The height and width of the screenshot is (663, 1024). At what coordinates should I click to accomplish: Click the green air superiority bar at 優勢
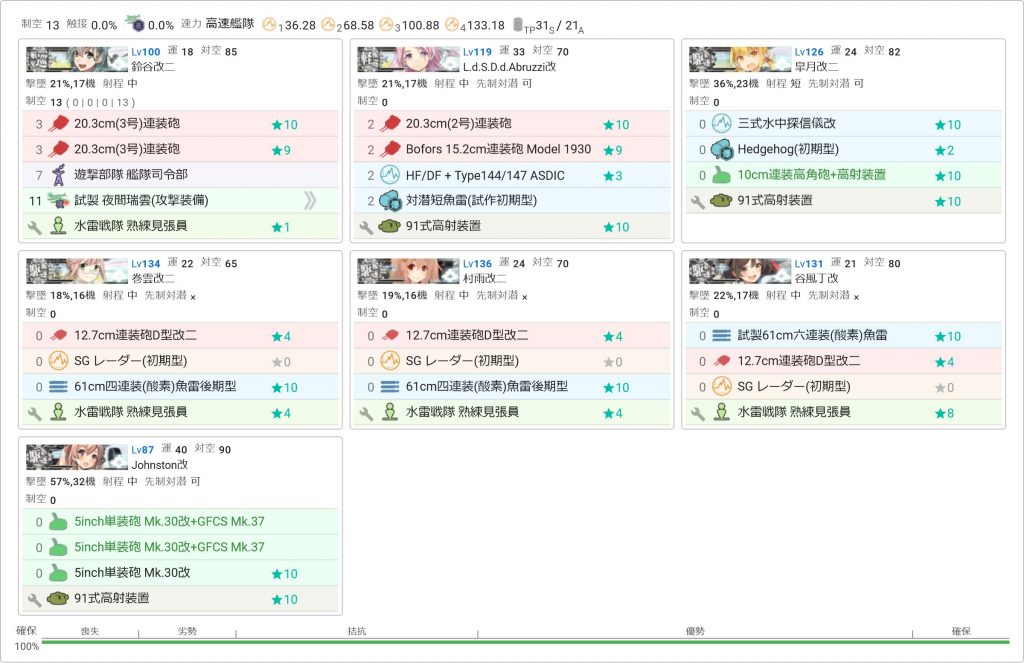(x=694, y=642)
